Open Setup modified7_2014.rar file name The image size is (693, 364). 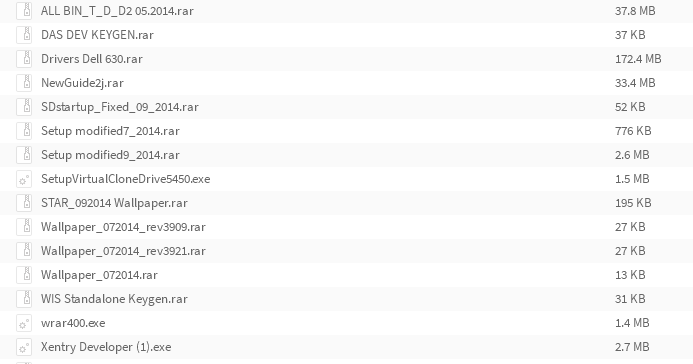[x=110, y=131]
